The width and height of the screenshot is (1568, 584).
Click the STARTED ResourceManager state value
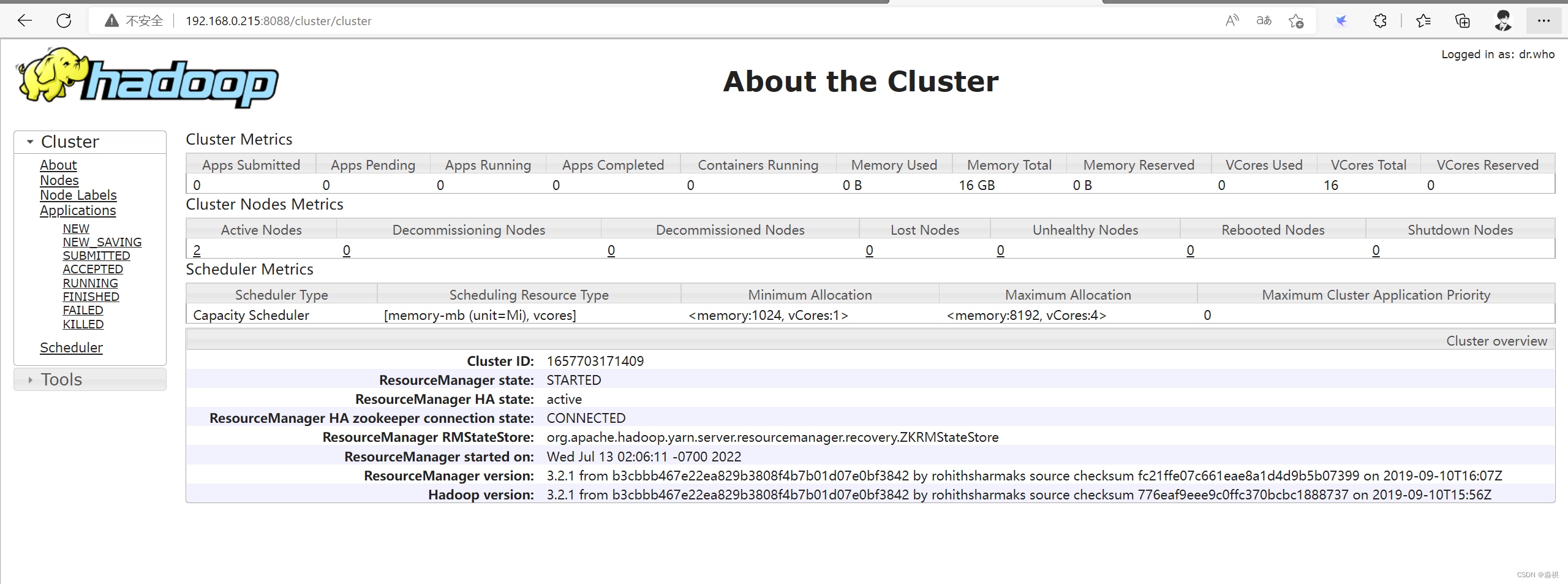click(x=574, y=380)
